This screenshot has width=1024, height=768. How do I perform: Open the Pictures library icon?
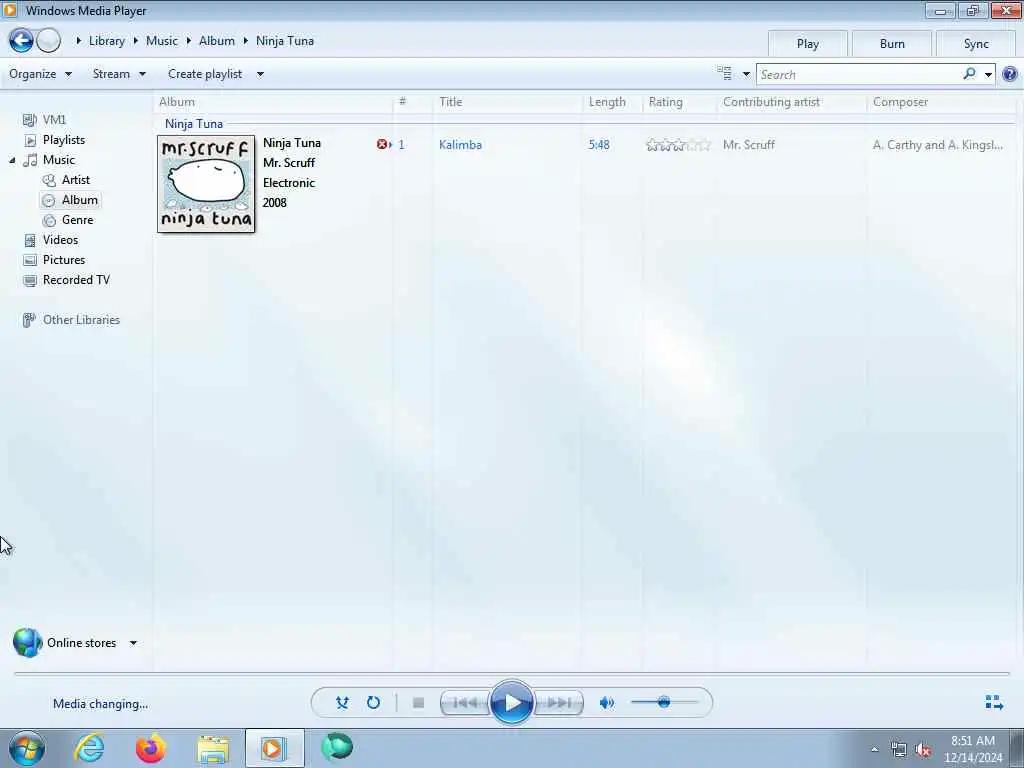(x=30, y=260)
